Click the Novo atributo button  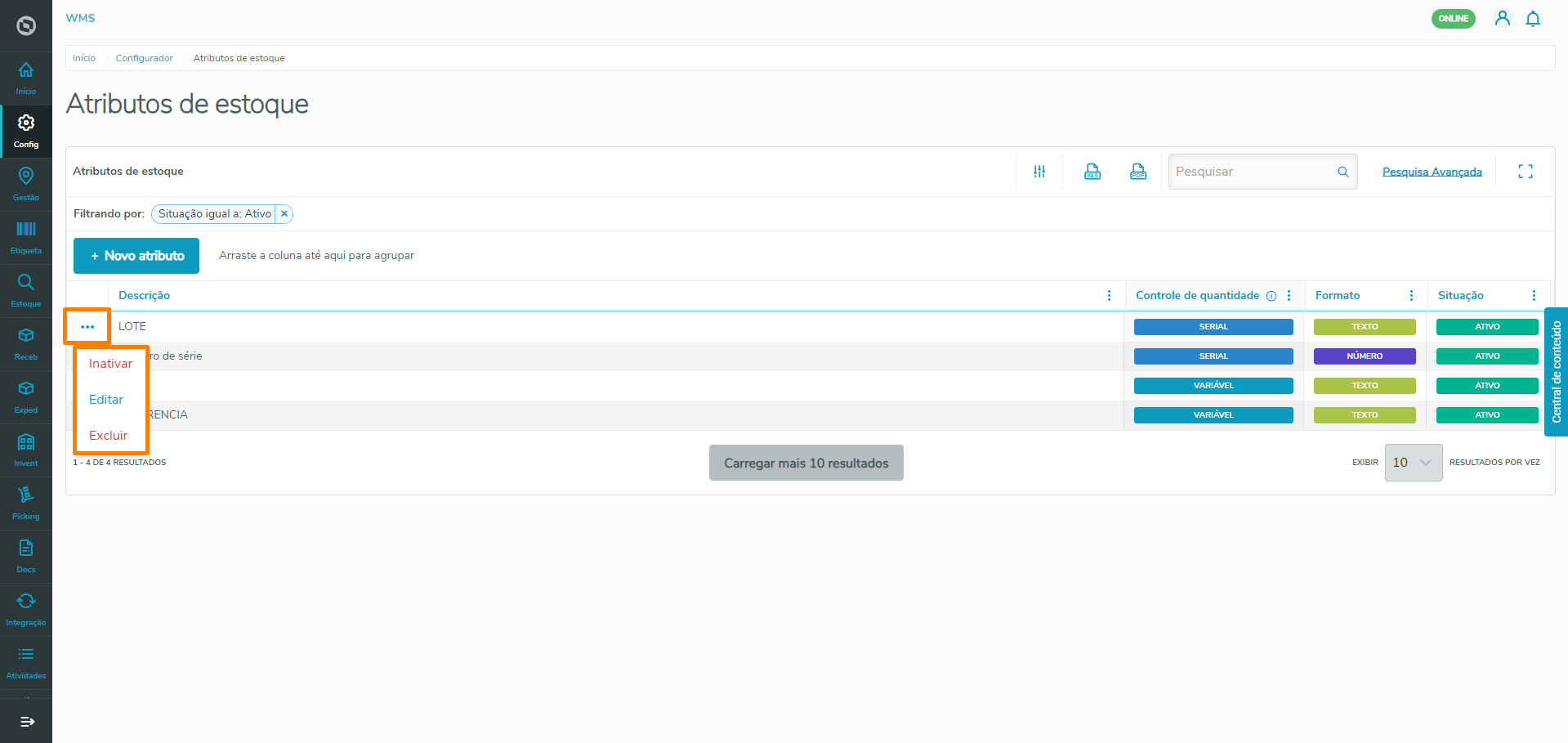[136, 256]
